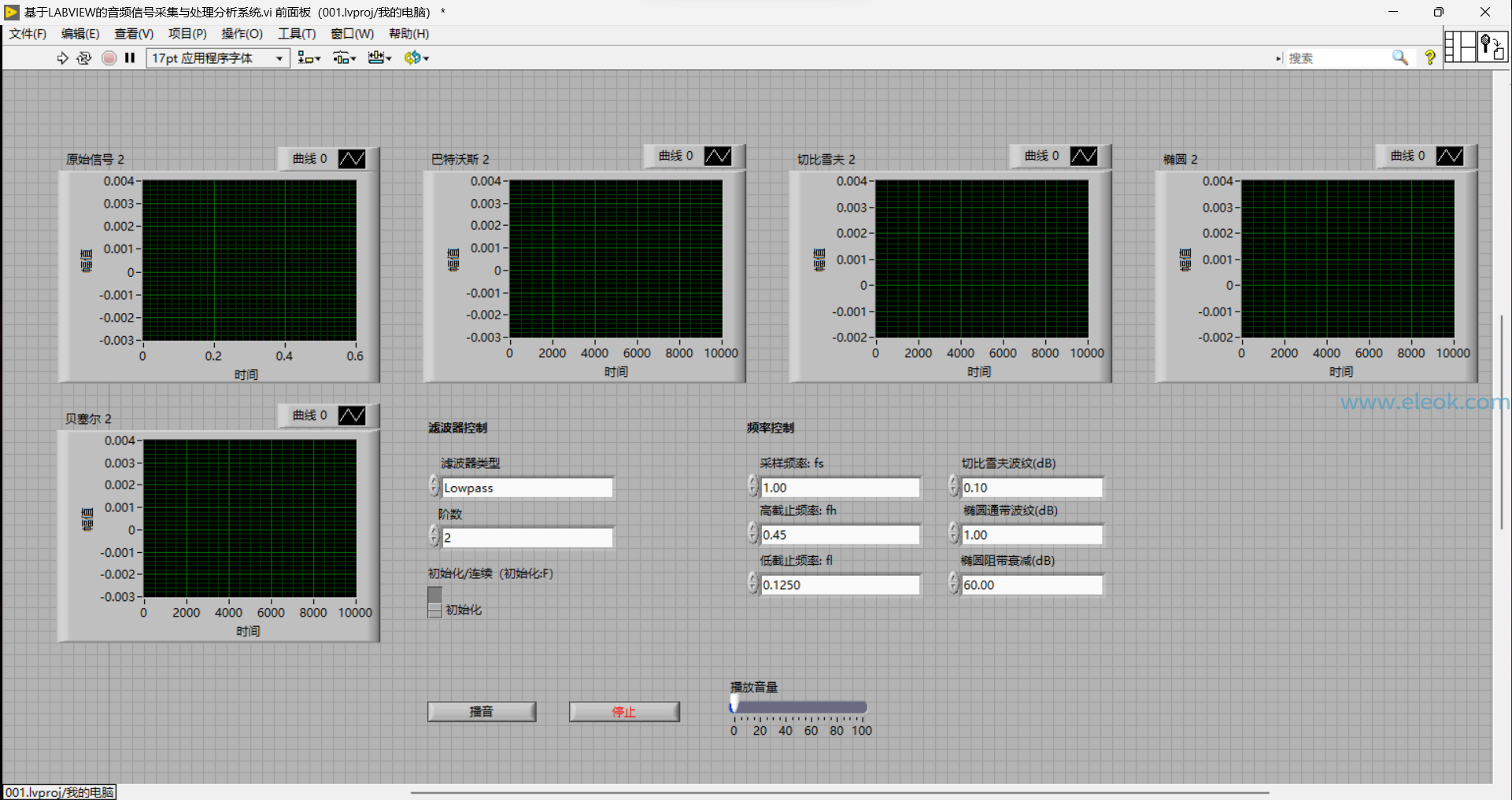The image size is (1512, 800).
Task: Click the Pause toolbar icon
Action: point(131,58)
